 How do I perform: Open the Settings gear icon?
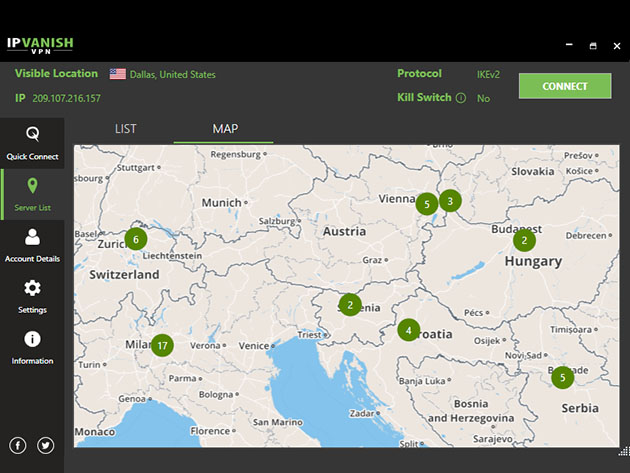coord(33,288)
